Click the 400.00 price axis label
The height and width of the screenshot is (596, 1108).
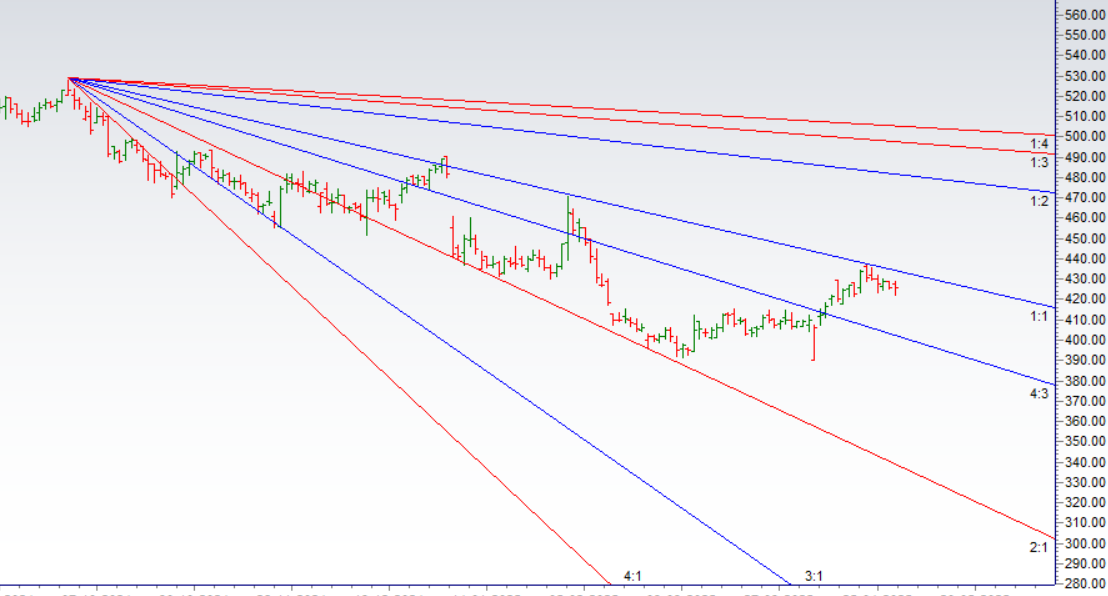1085,340
